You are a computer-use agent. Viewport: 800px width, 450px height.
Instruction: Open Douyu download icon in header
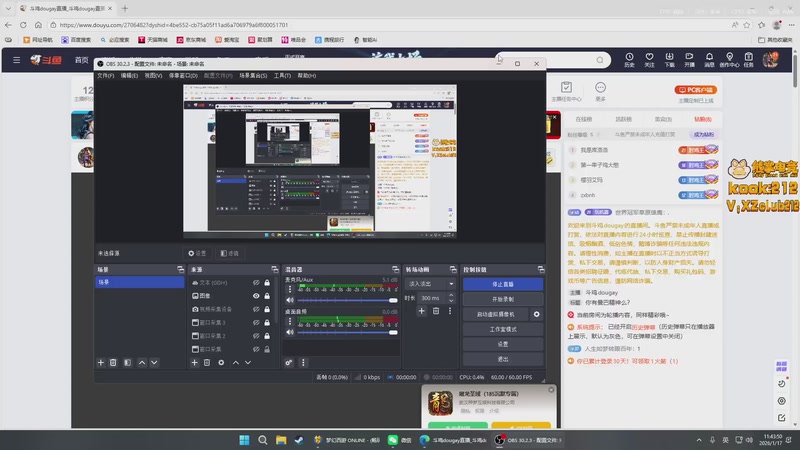pyautogui.click(x=669, y=60)
